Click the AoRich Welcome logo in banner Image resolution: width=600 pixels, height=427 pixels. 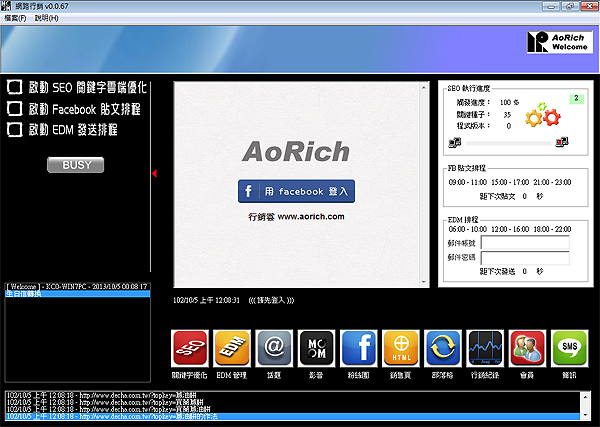point(560,42)
